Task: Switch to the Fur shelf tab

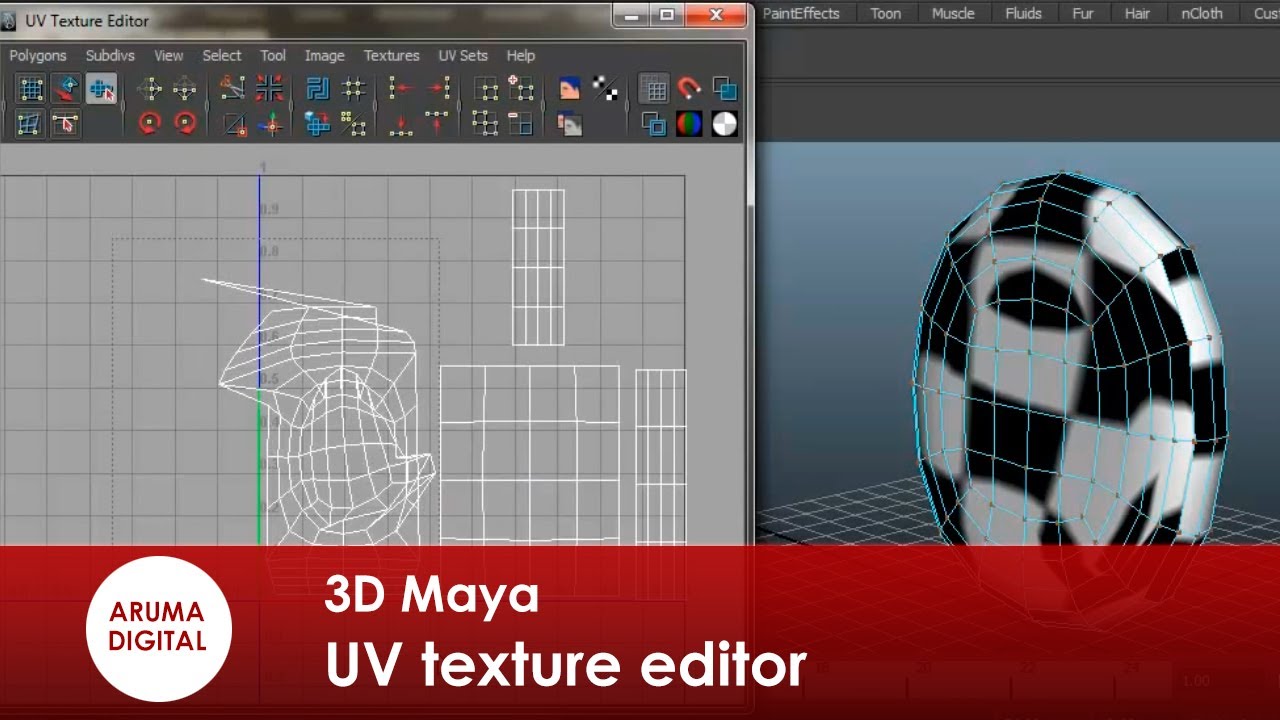Action: (1083, 13)
